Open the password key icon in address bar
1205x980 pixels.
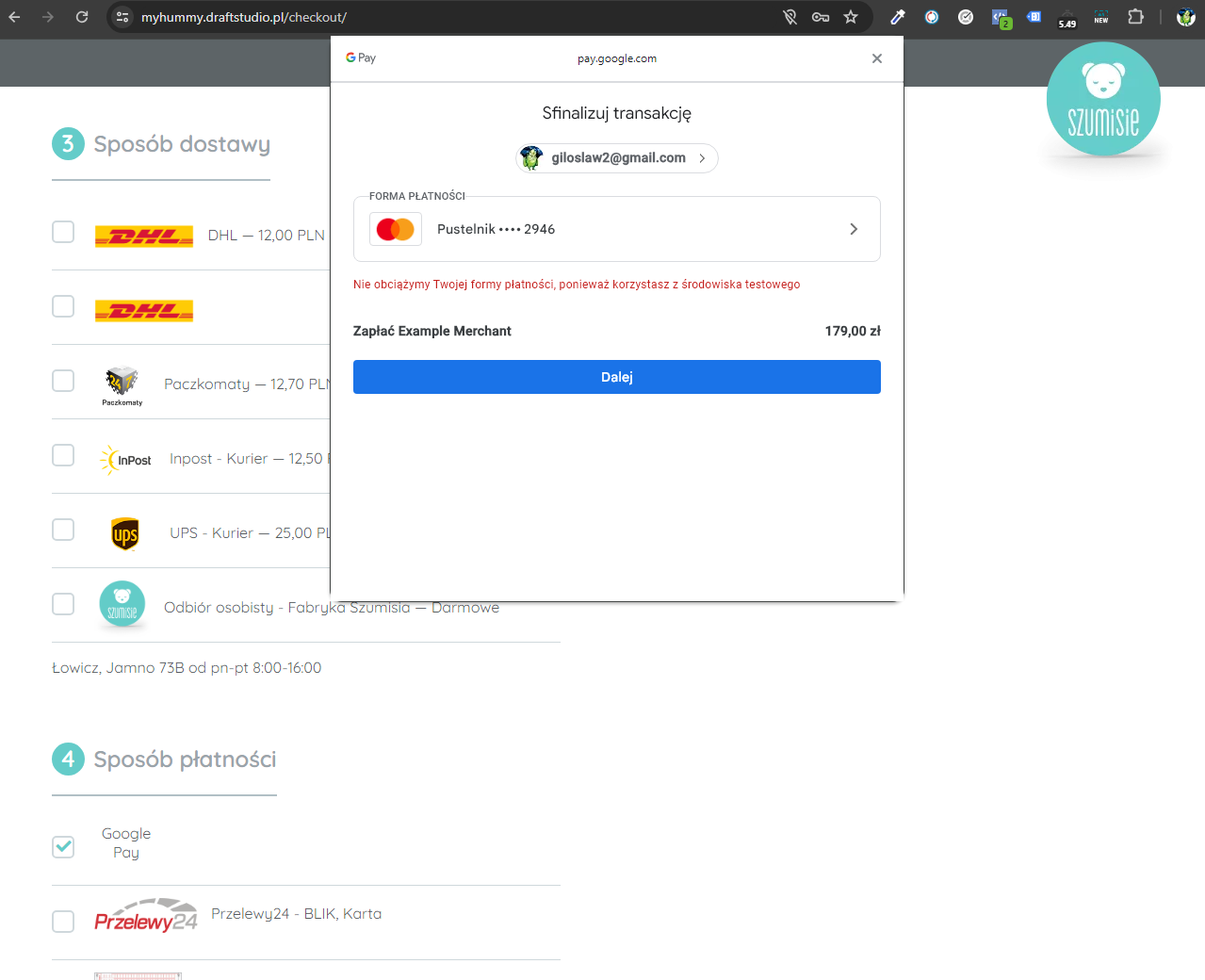pos(821,17)
